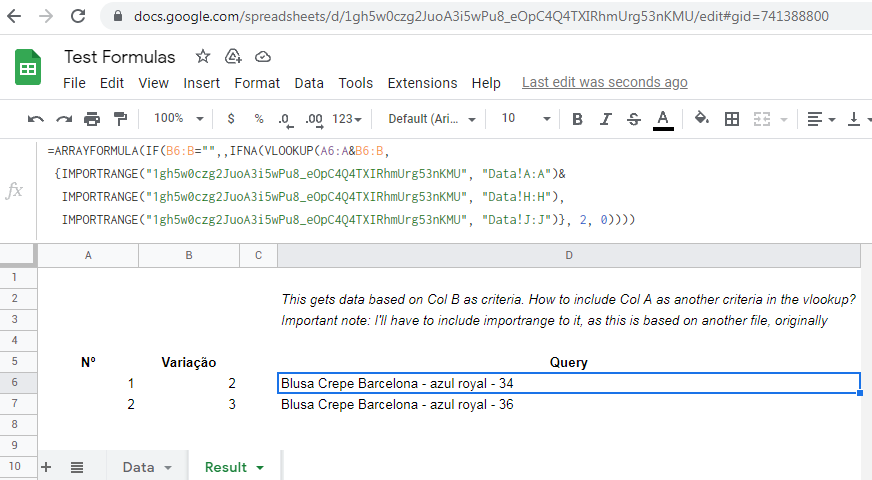Redo the last action
The width and height of the screenshot is (872, 480).
click(64, 119)
